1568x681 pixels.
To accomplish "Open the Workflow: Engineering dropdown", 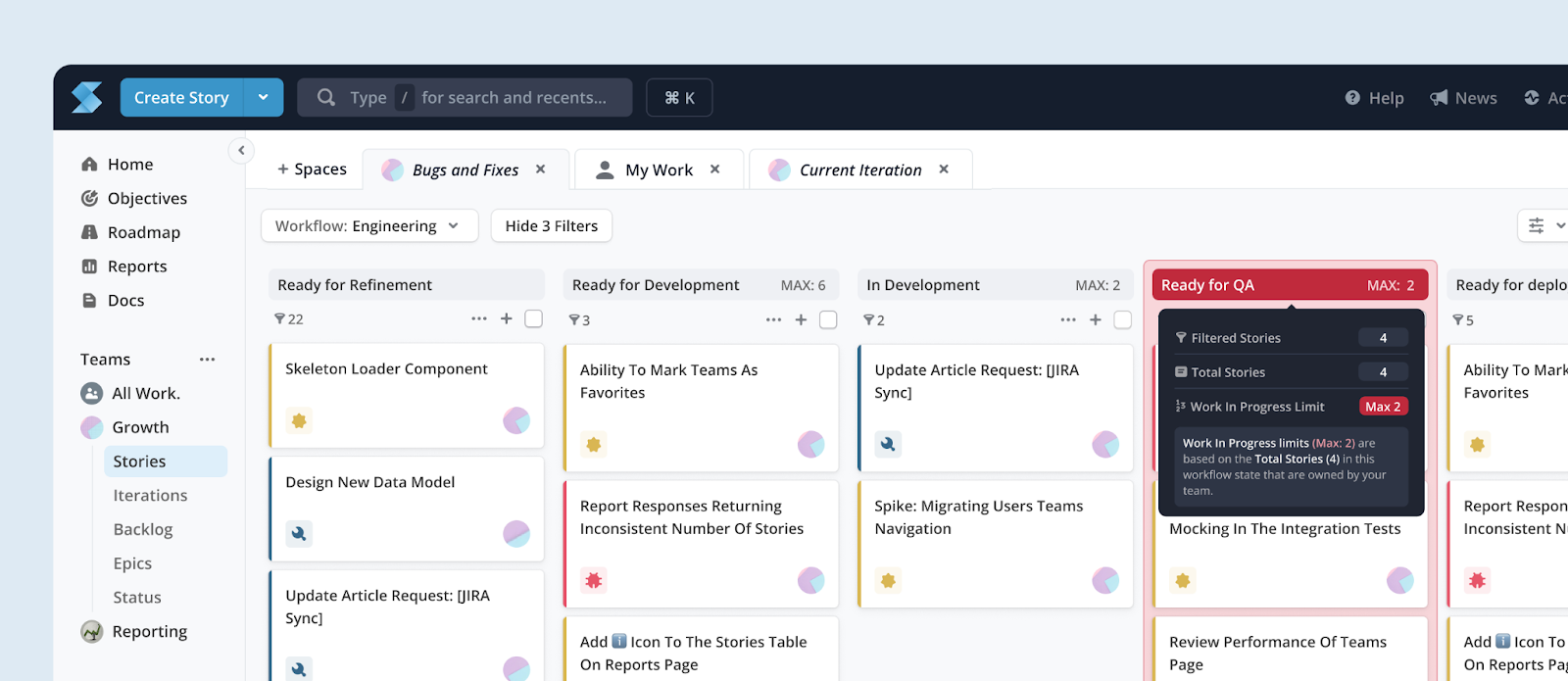I will (369, 225).
